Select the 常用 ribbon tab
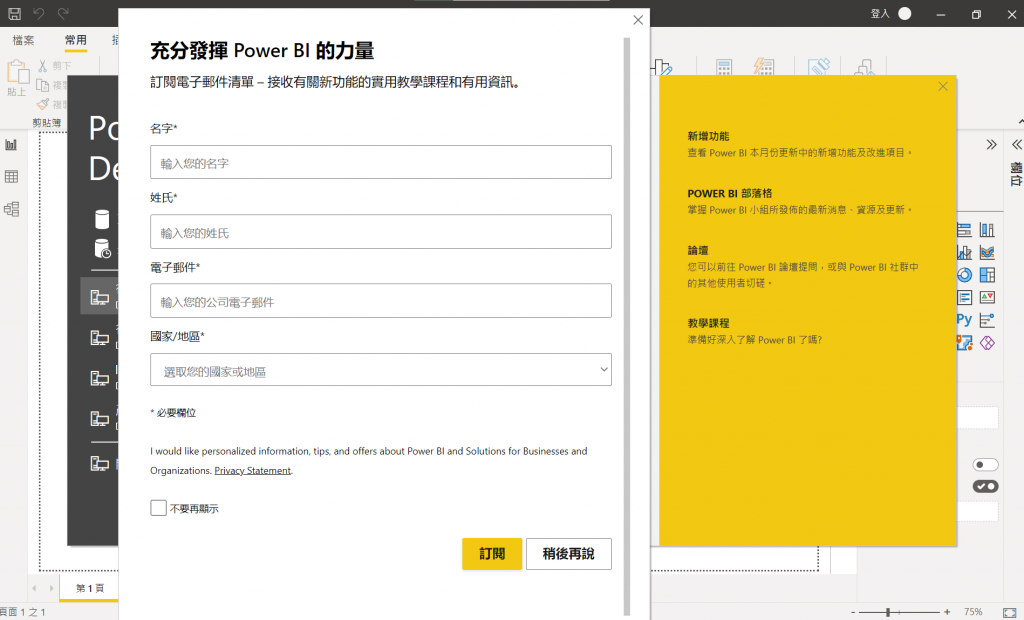 coord(76,40)
